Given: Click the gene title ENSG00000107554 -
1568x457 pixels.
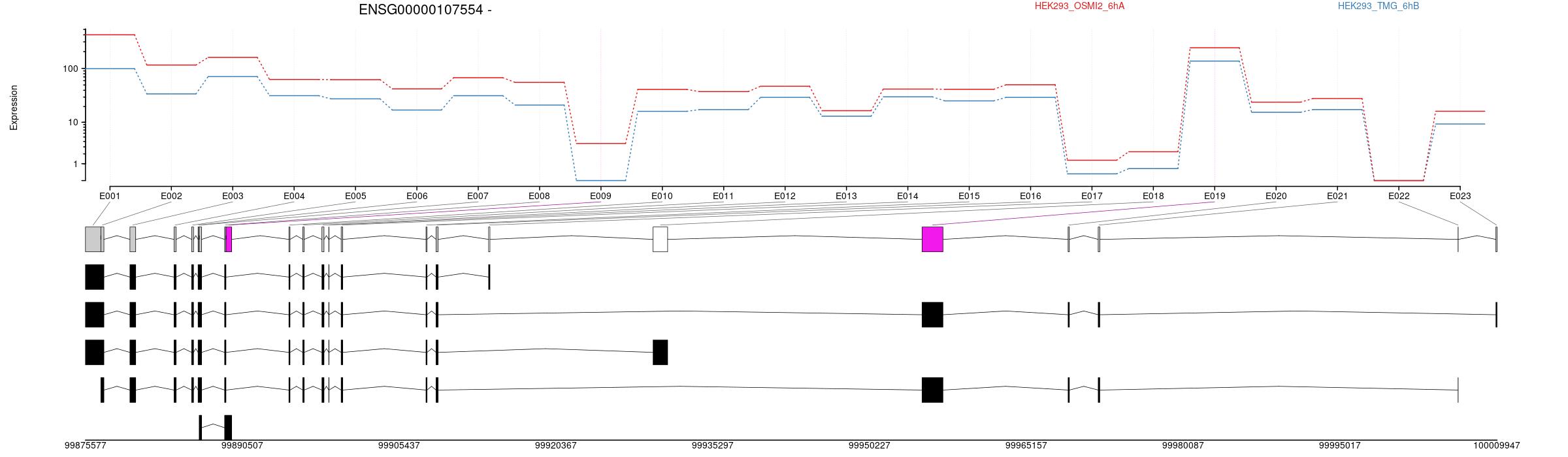Looking at the screenshot, I should (x=425, y=10).
